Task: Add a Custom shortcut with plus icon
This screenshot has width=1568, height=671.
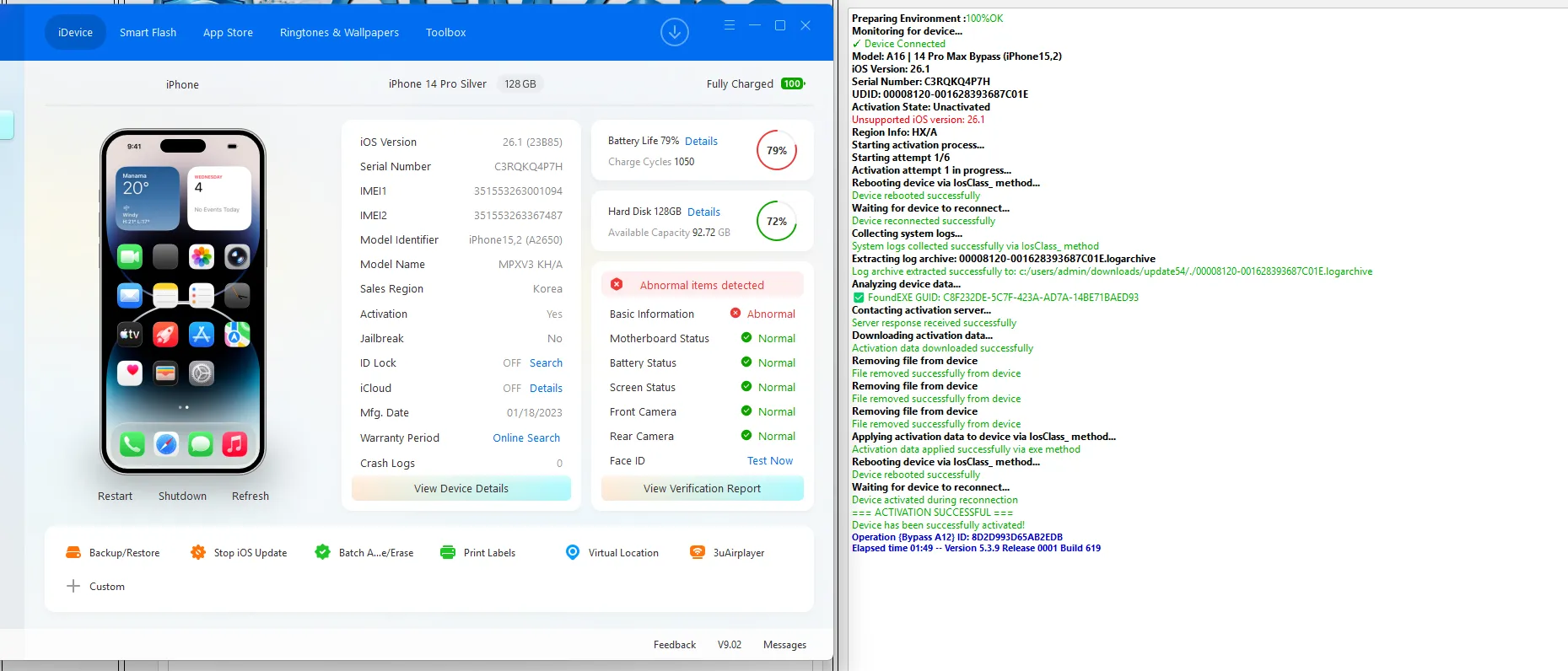Action: tap(74, 587)
